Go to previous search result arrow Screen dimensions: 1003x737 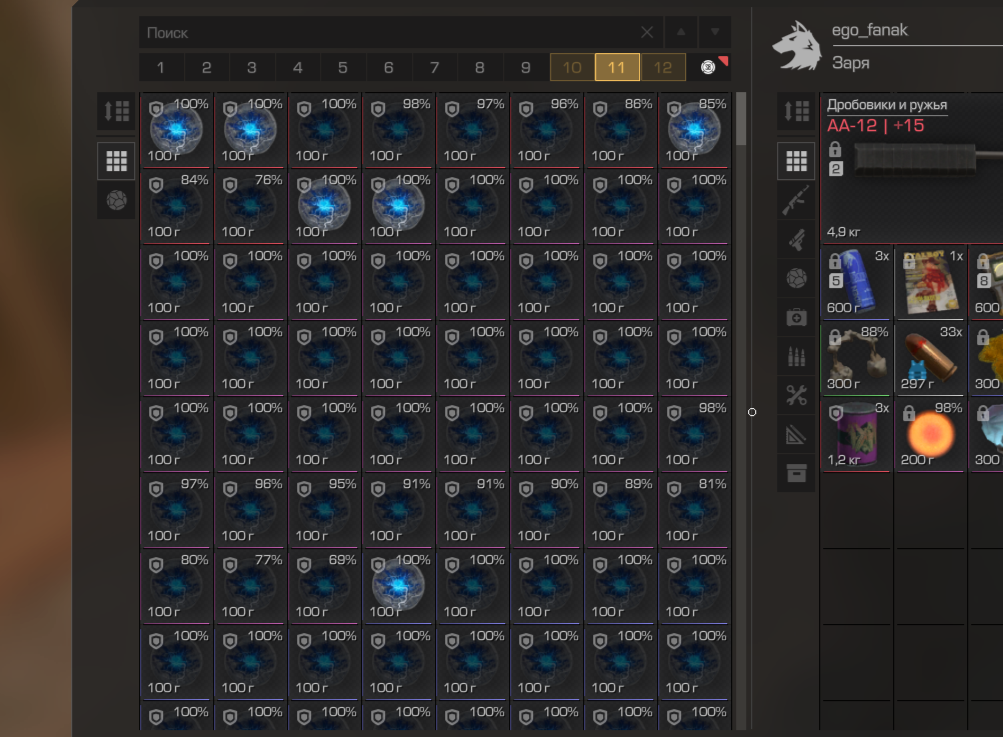tap(681, 32)
